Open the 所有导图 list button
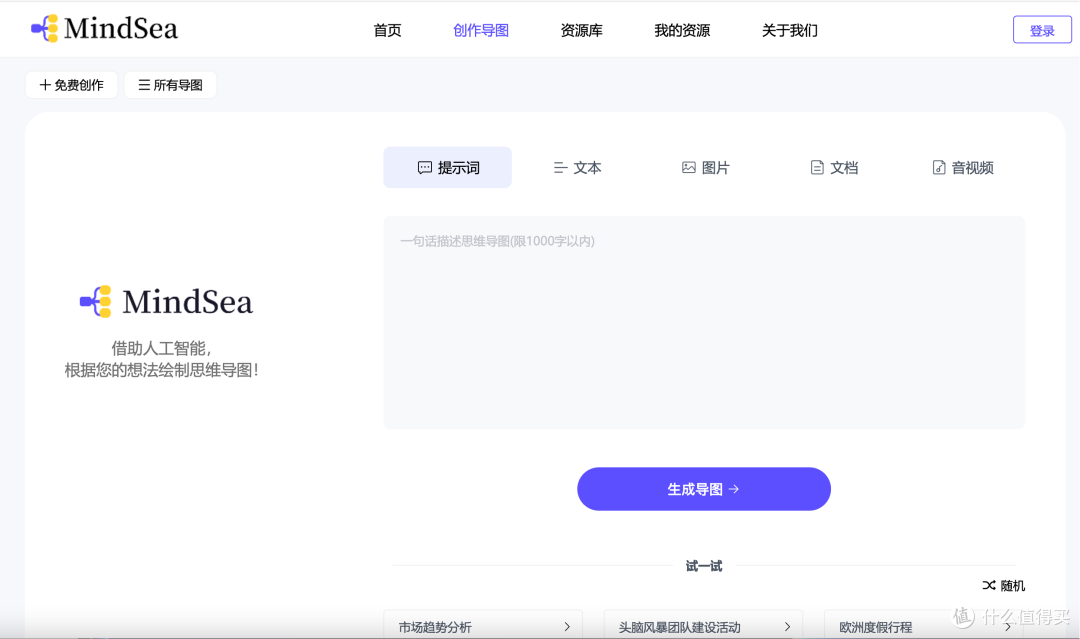Screen dimensions: 1080x639 click(170, 85)
